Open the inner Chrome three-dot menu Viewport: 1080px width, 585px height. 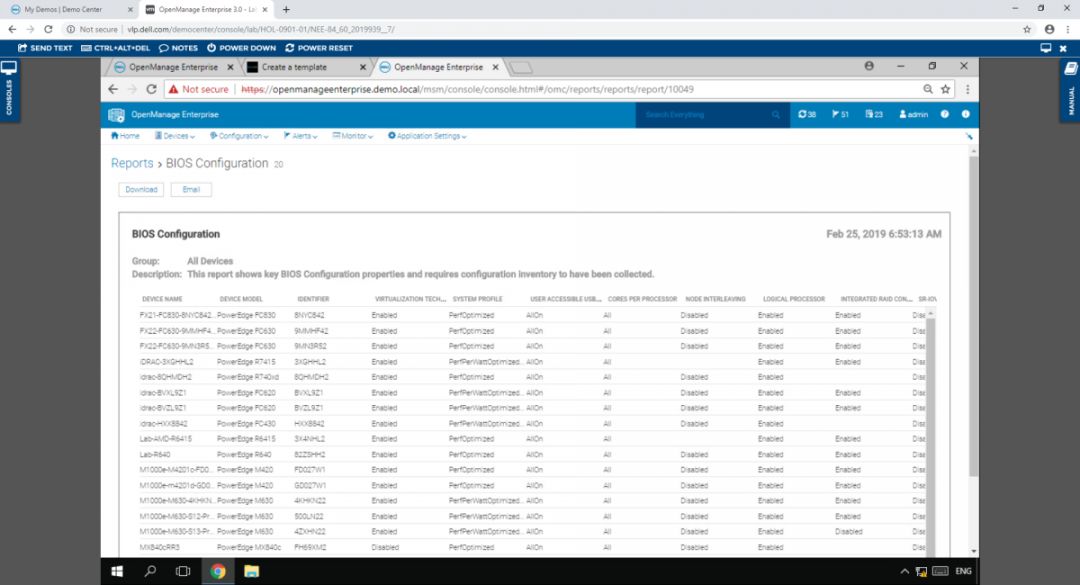point(967,89)
